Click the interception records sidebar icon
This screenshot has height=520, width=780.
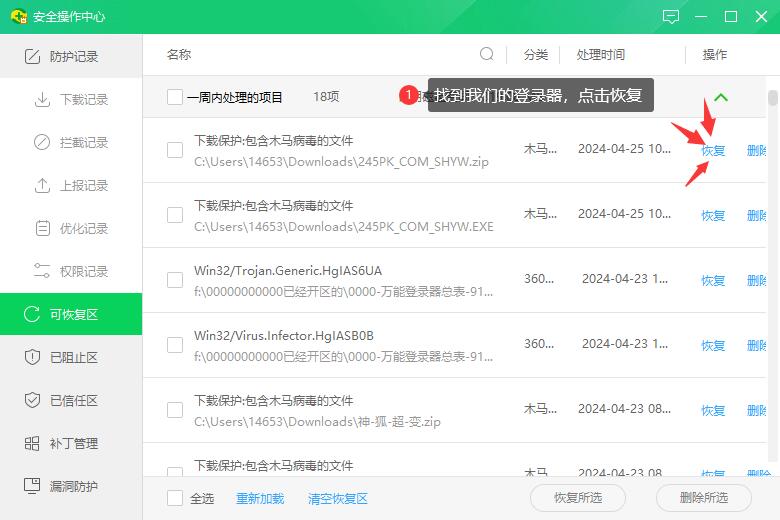[42, 143]
